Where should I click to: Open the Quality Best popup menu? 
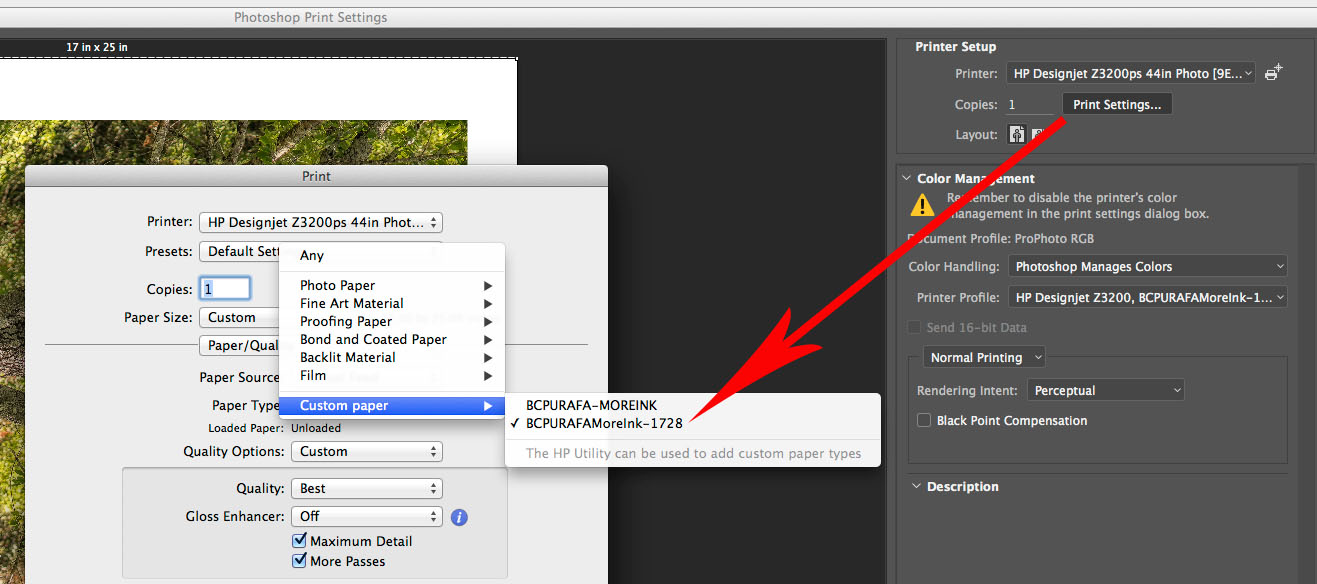tap(366, 489)
